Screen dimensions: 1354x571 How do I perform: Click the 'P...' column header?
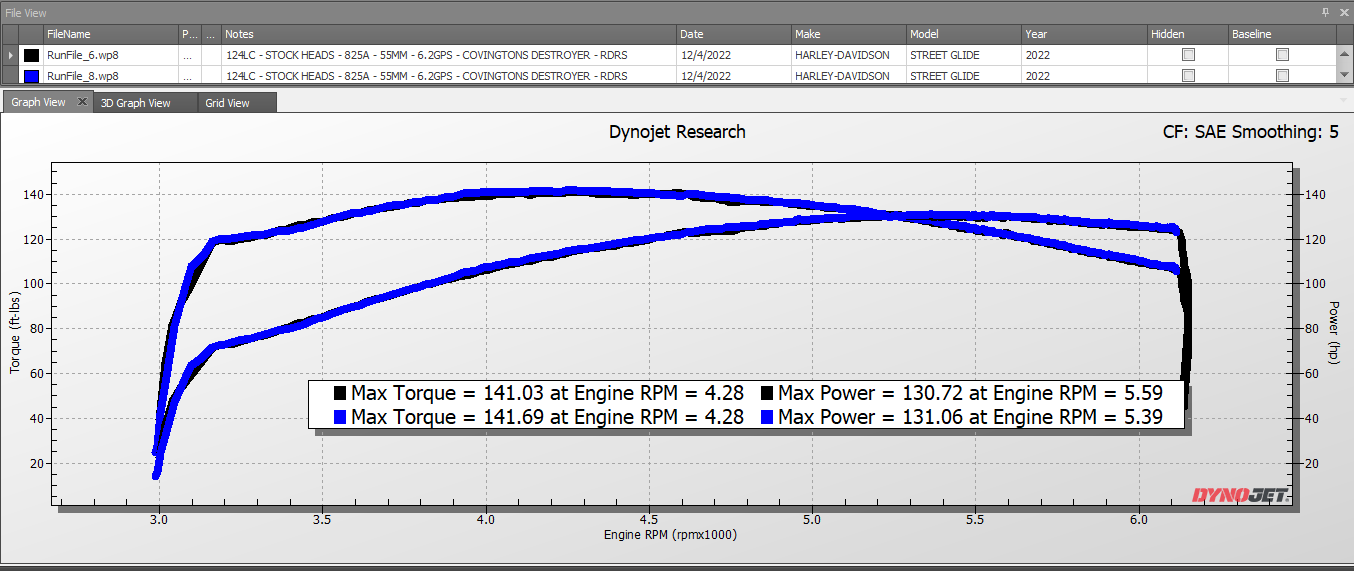(190, 34)
